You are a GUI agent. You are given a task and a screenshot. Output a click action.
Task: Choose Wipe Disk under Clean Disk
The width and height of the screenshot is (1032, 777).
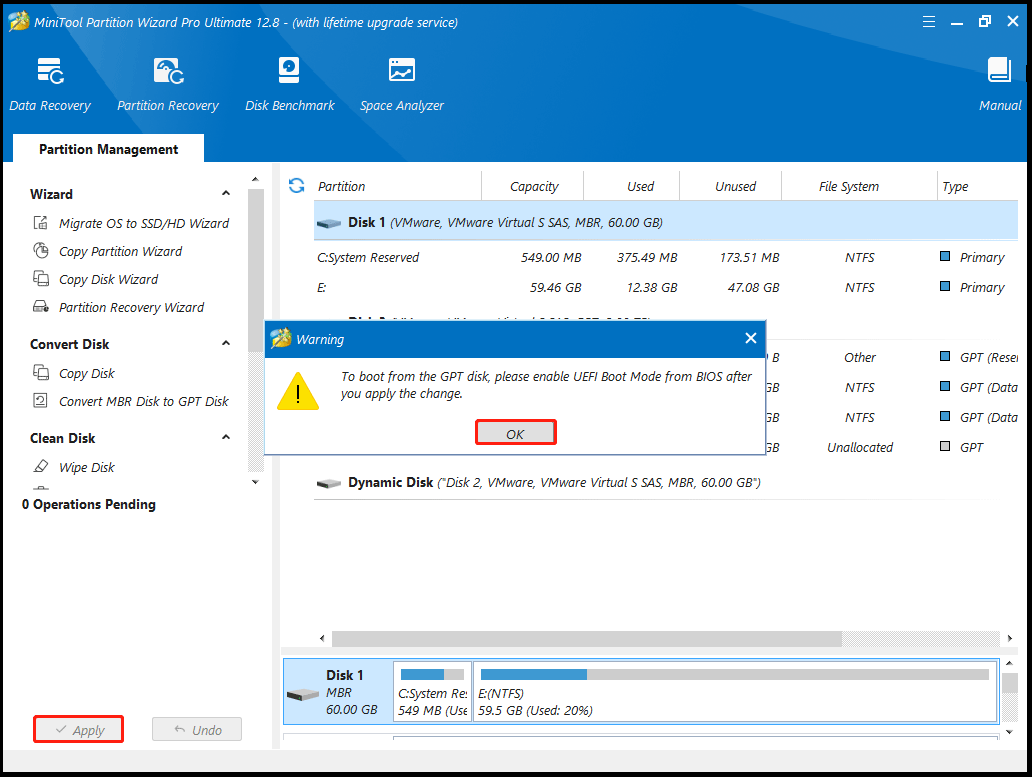pyautogui.click(x=74, y=467)
